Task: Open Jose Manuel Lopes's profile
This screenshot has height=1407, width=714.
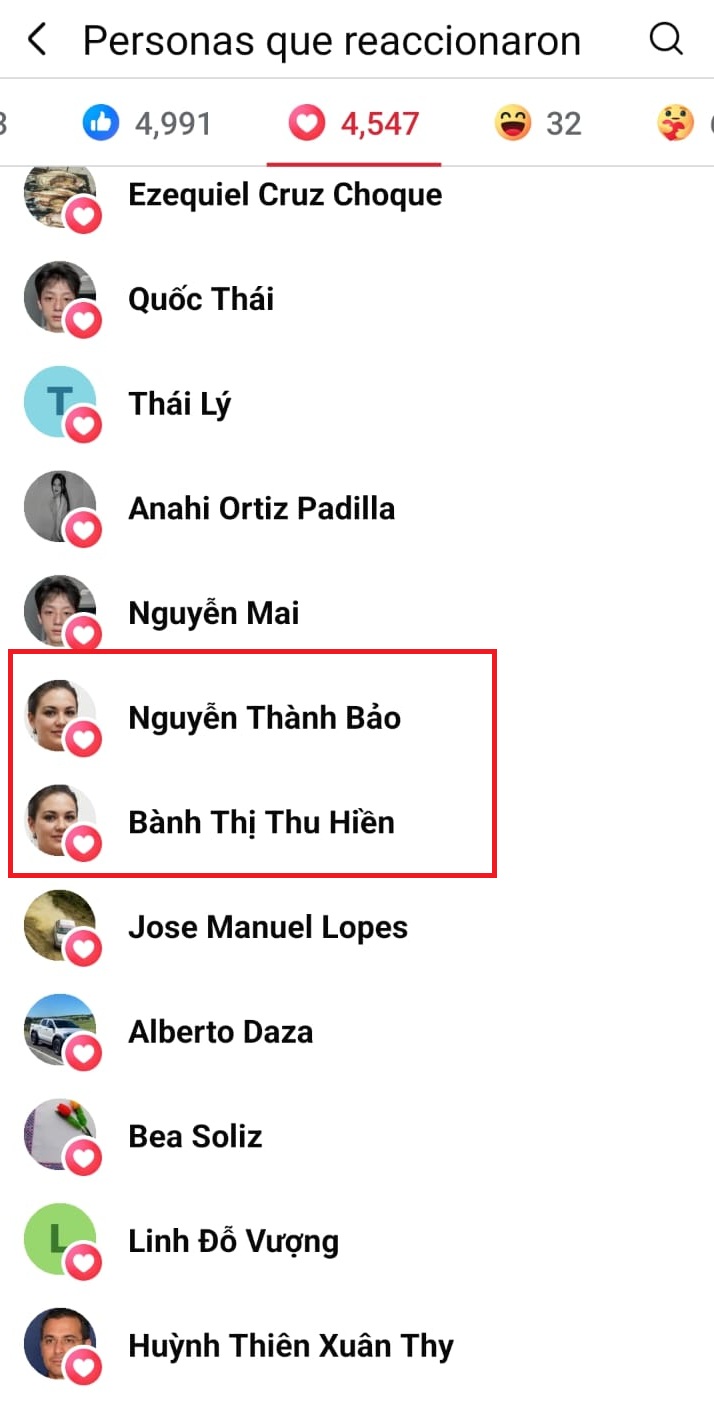Action: pyautogui.click(x=268, y=927)
